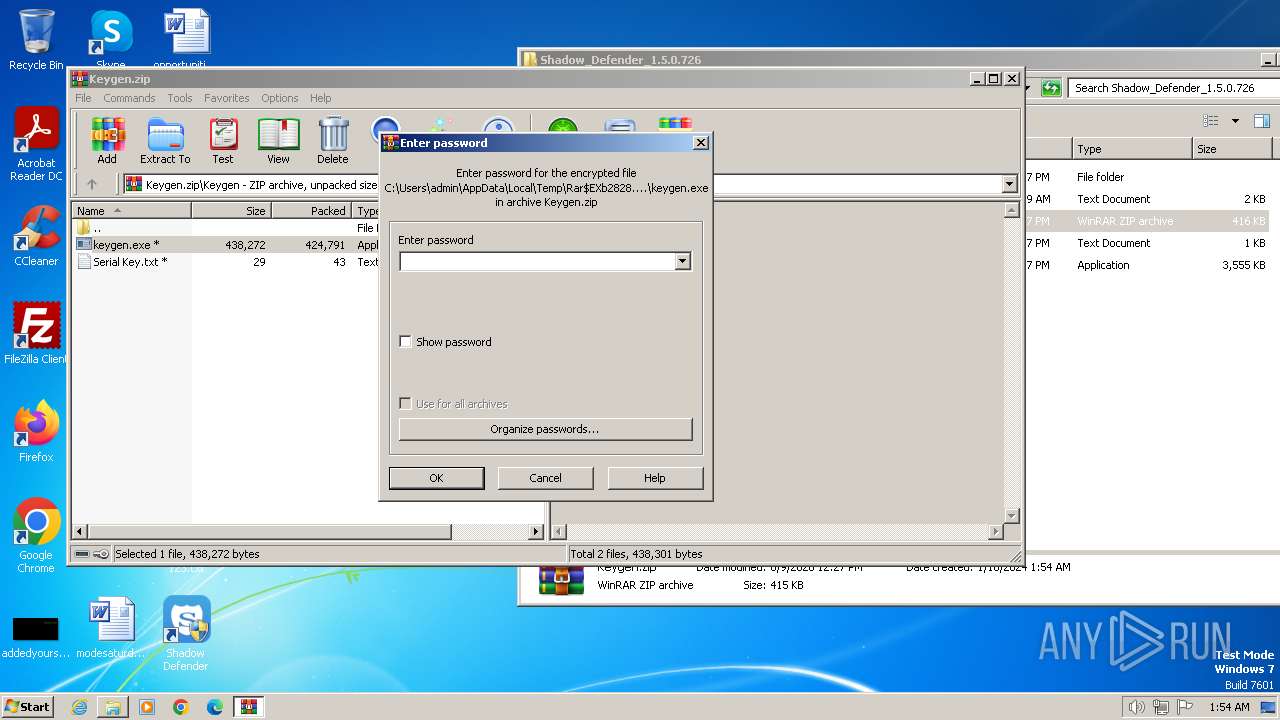
Task: Click the volume speaker tray icon
Action: 1136,707
